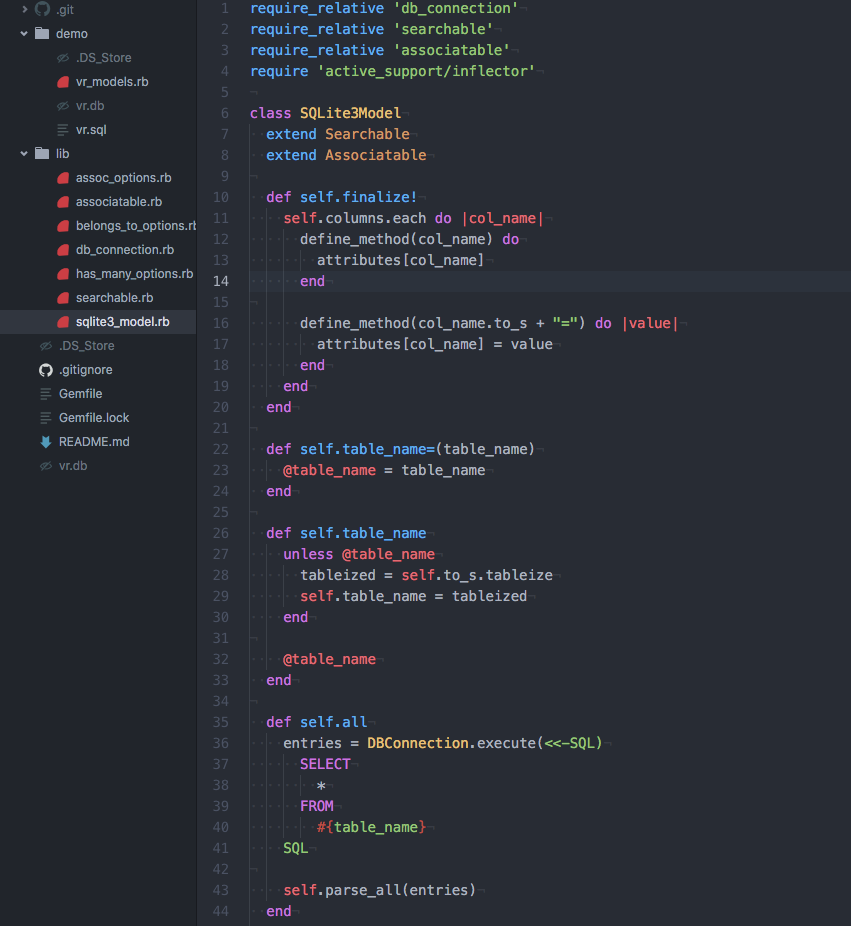Expand the .git folder chevron
Screen dimensions: 851x926
[x=25, y=9]
